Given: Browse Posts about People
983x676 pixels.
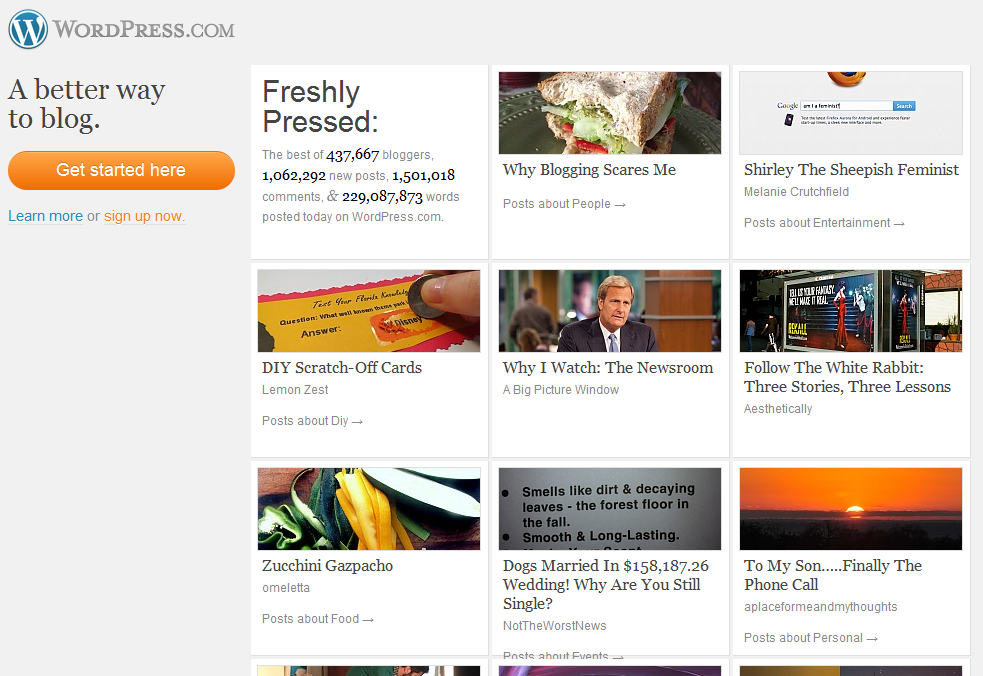Looking at the screenshot, I should coord(564,204).
